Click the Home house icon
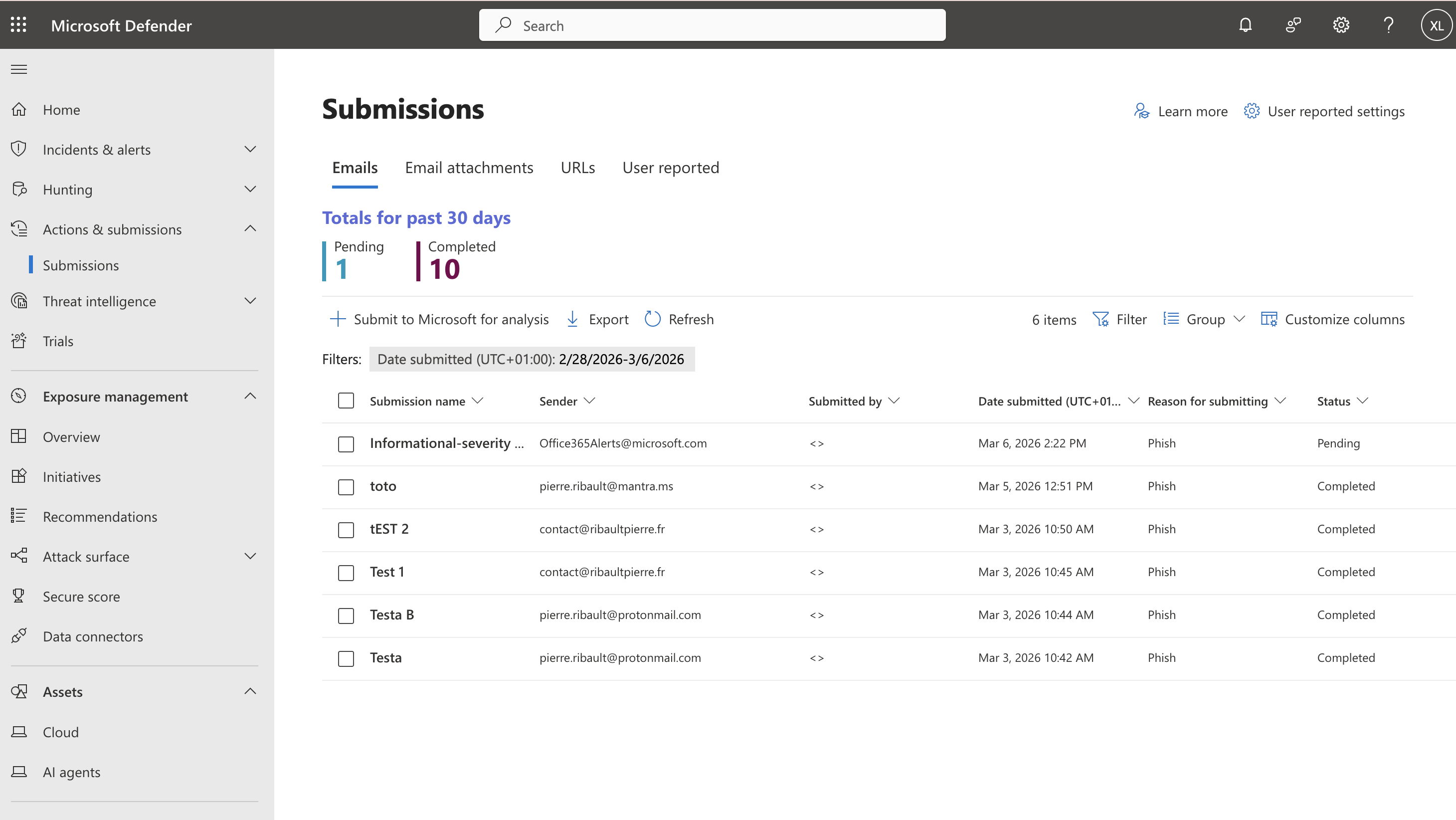 (x=19, y=109)
